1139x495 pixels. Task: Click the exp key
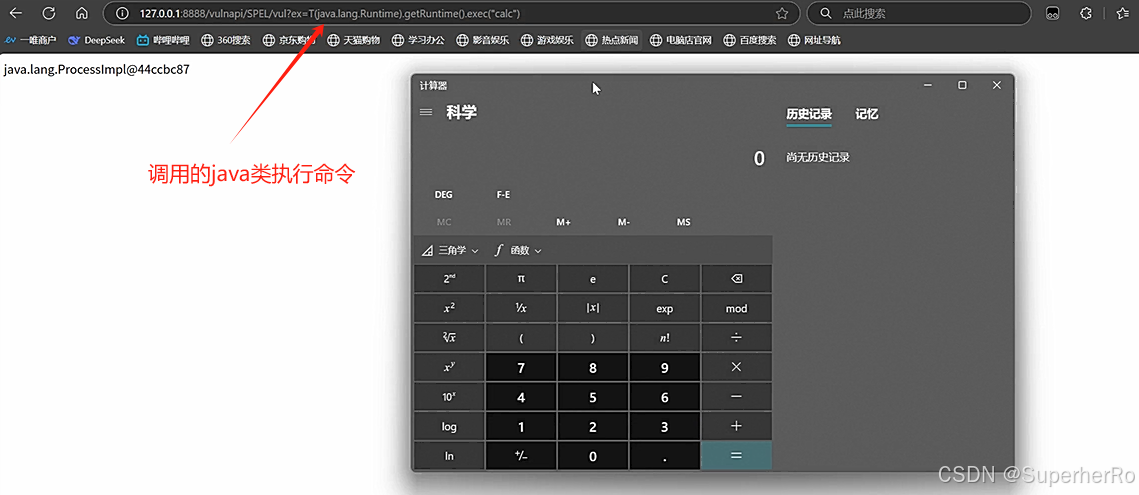pos(665,309)
